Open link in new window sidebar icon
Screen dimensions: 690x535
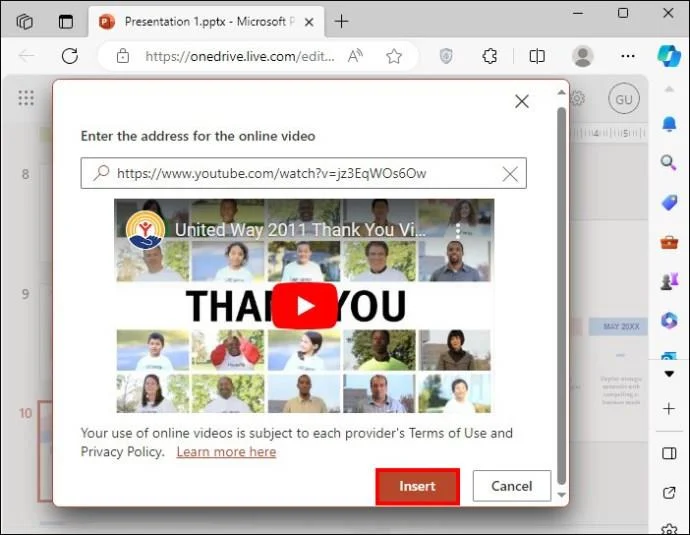[669, 493]
